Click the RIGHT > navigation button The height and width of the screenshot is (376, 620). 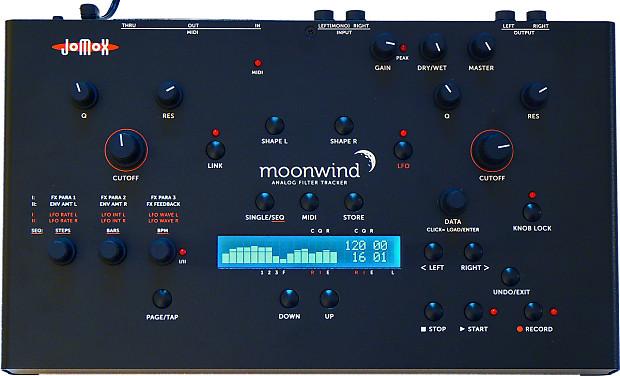pos(473,252)
